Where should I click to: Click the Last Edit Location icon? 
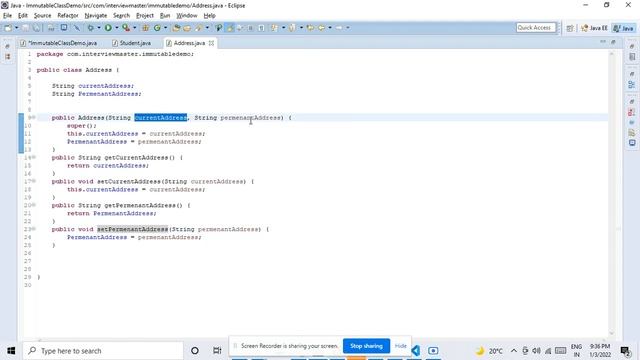pos(310,28)
